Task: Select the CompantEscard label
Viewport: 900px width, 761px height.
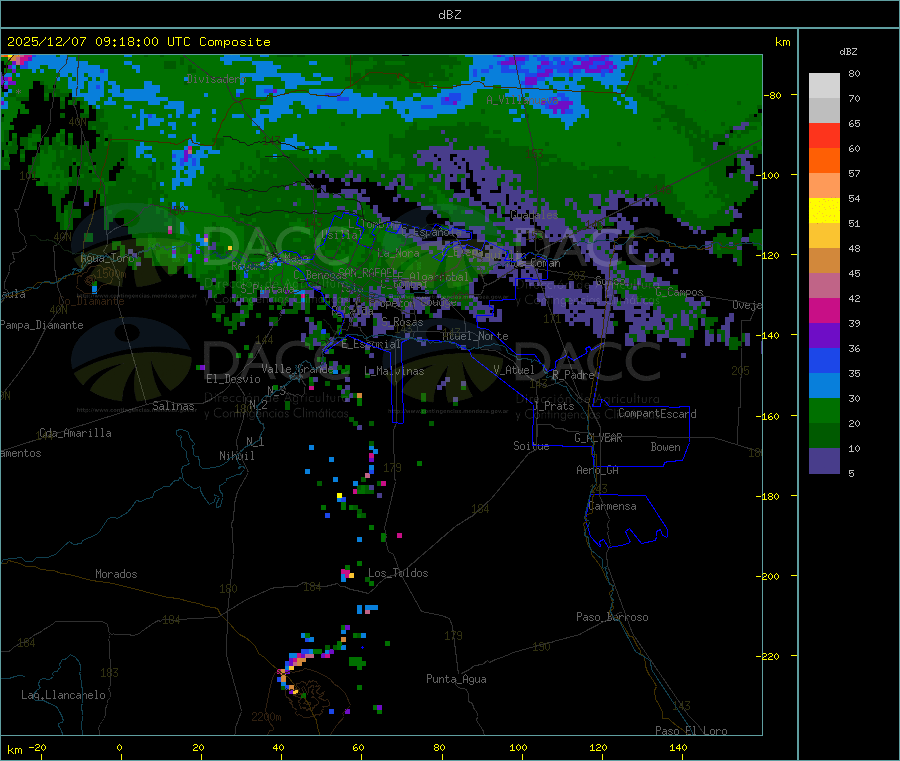Action: tap(657, 414)
